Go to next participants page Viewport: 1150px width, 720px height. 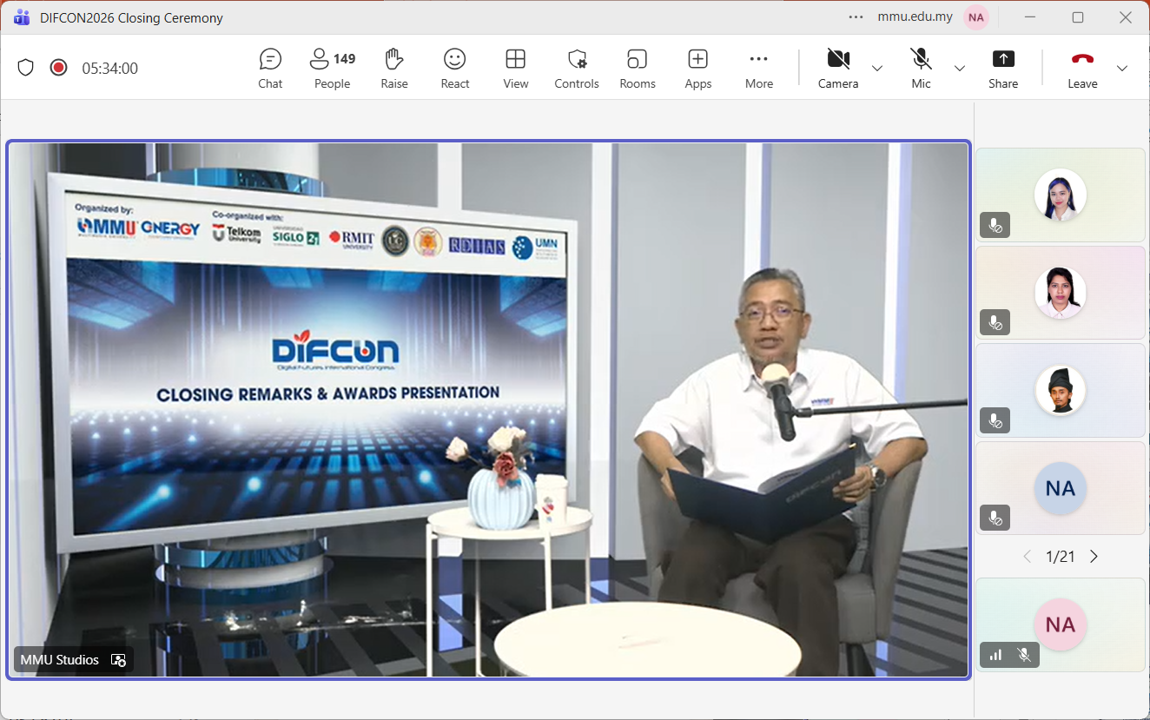pyautogui.click(x=1094, y=556)
